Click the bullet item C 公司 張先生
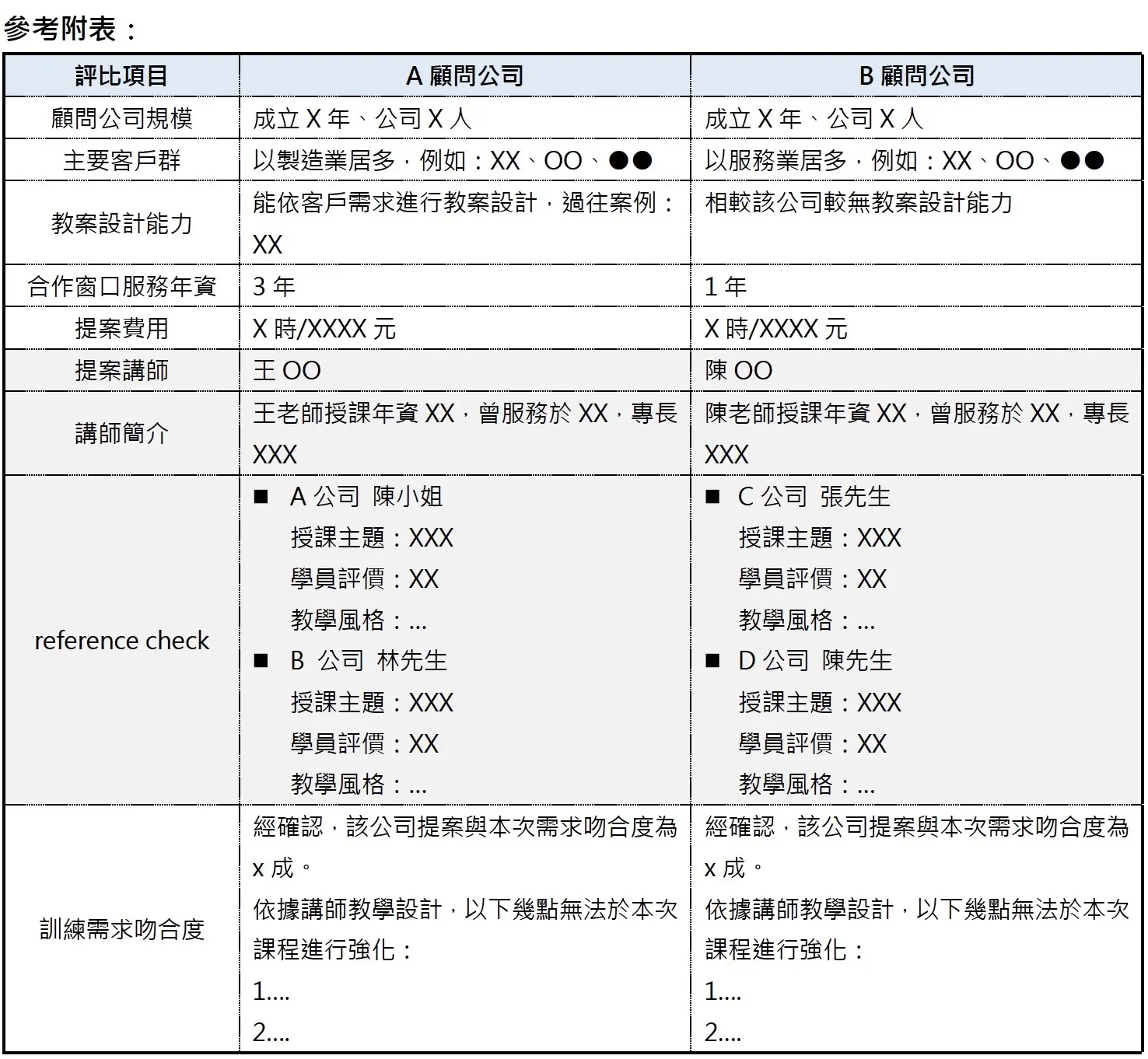This screenshot has width=1148, height=1059. coord(798,496)
